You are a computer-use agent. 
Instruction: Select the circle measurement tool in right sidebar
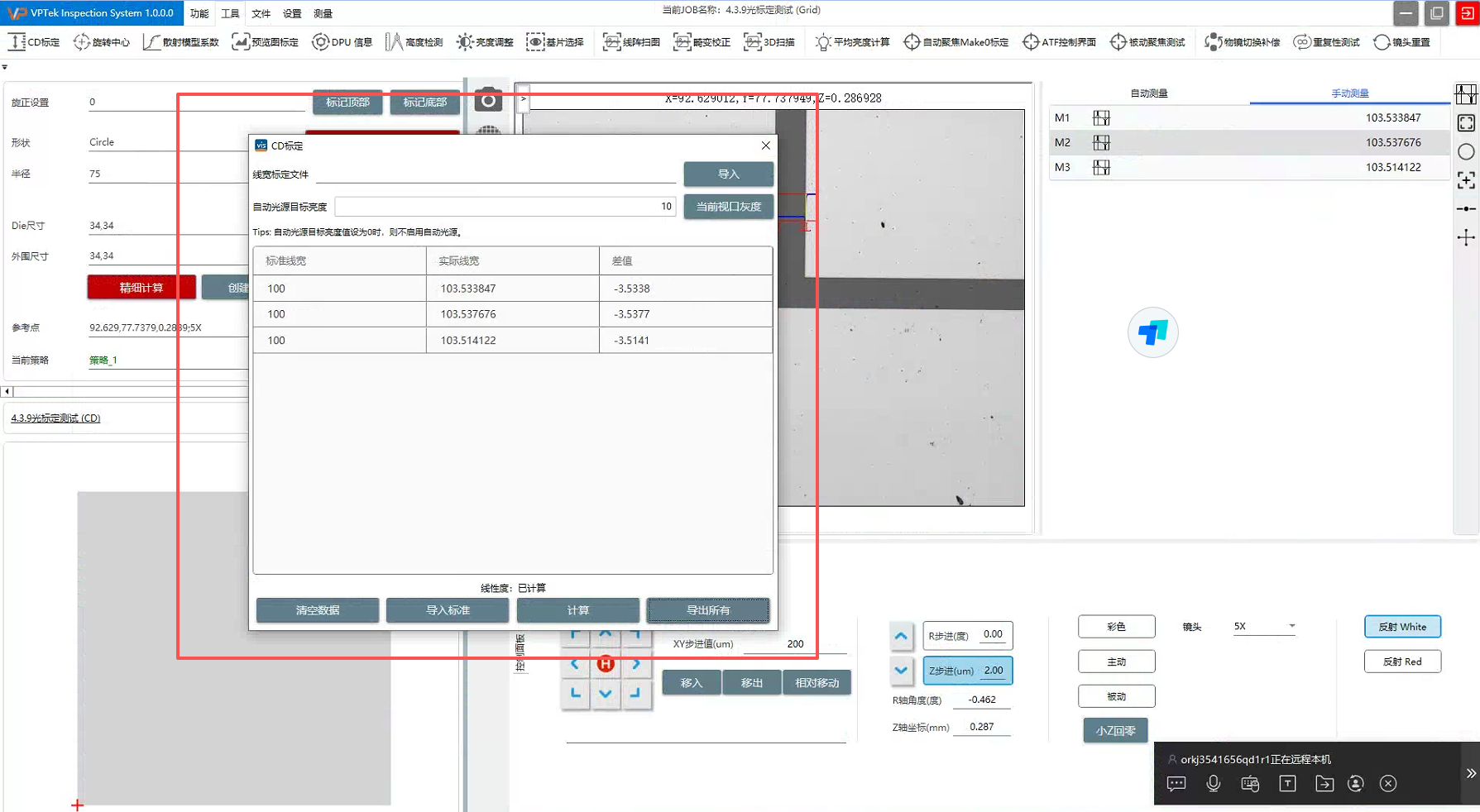(x=1466, y=152)
